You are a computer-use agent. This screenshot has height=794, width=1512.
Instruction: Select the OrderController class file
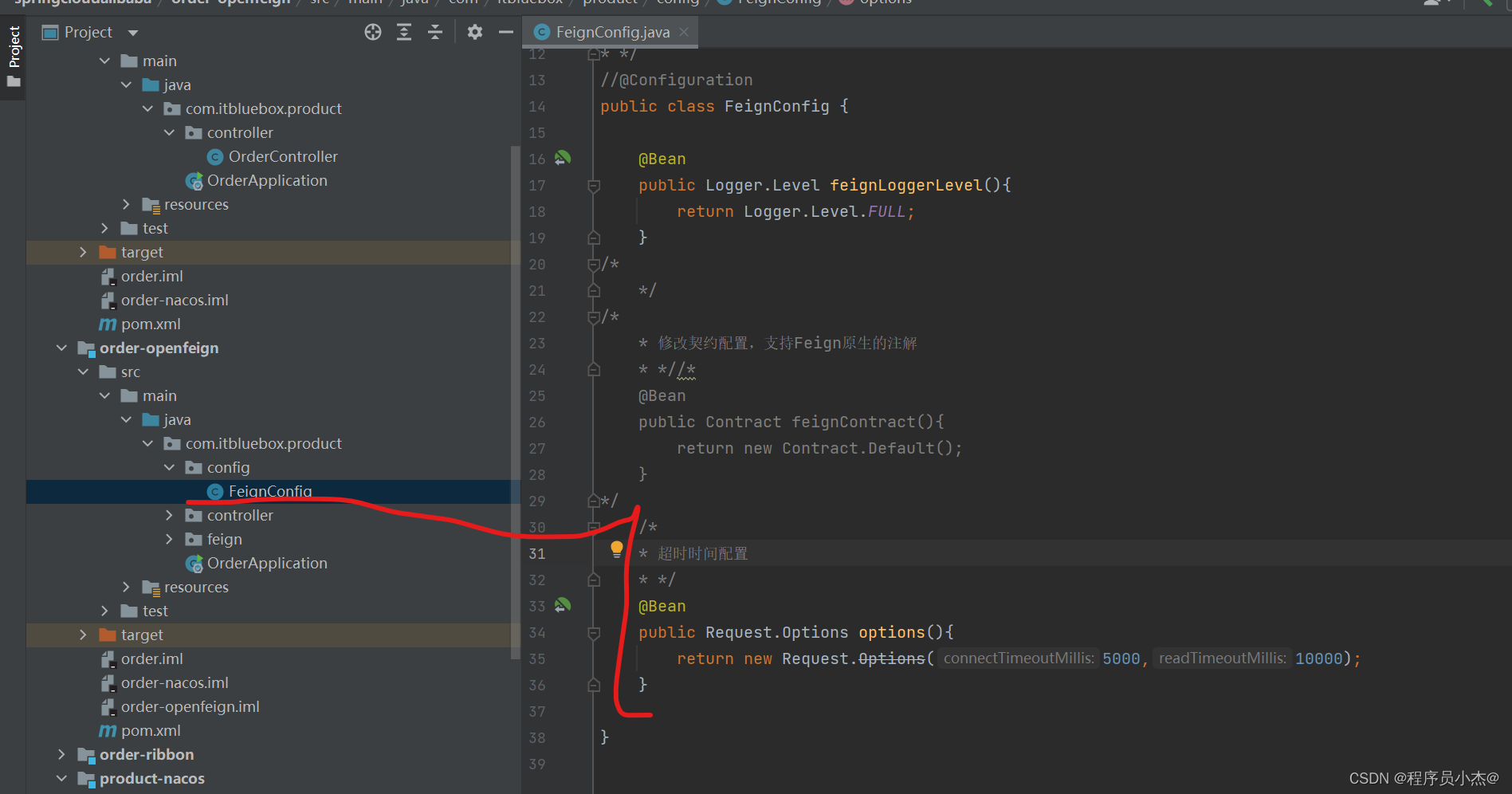[x=283, y=156]
